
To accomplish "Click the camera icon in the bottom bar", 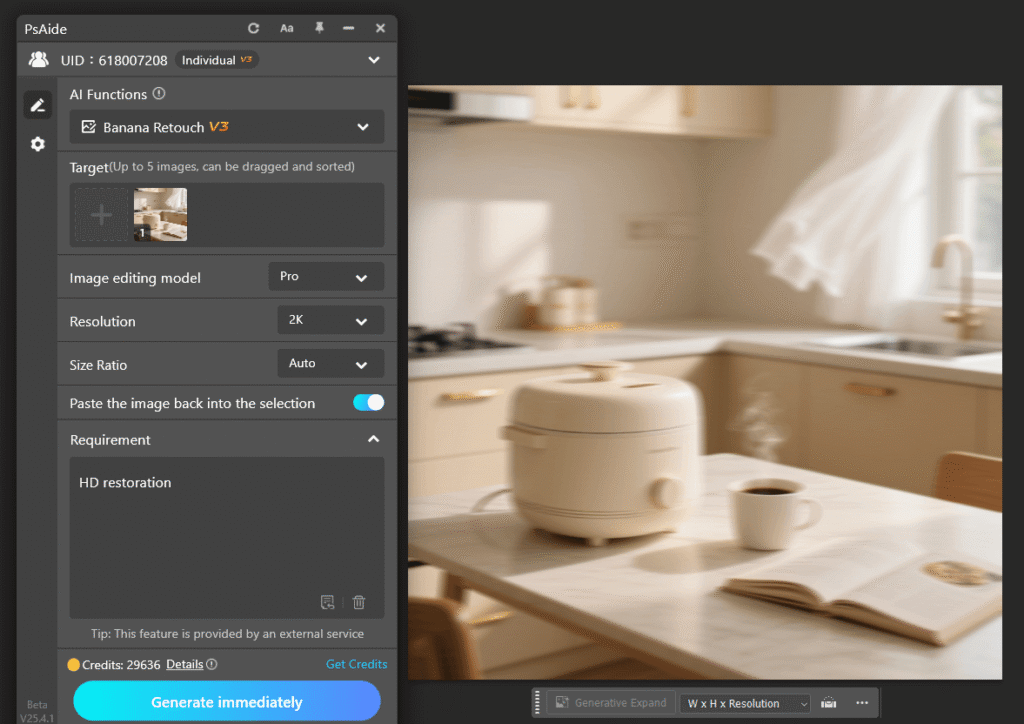I will click(x=828, y=702).
